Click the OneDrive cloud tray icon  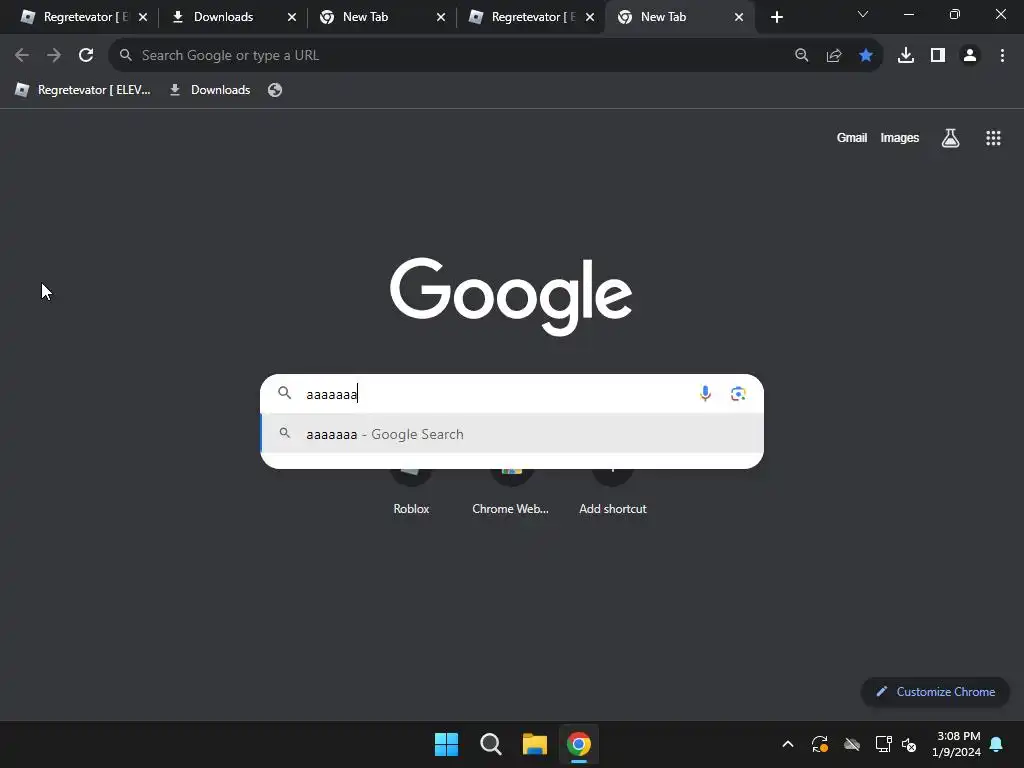coord(852,744)
